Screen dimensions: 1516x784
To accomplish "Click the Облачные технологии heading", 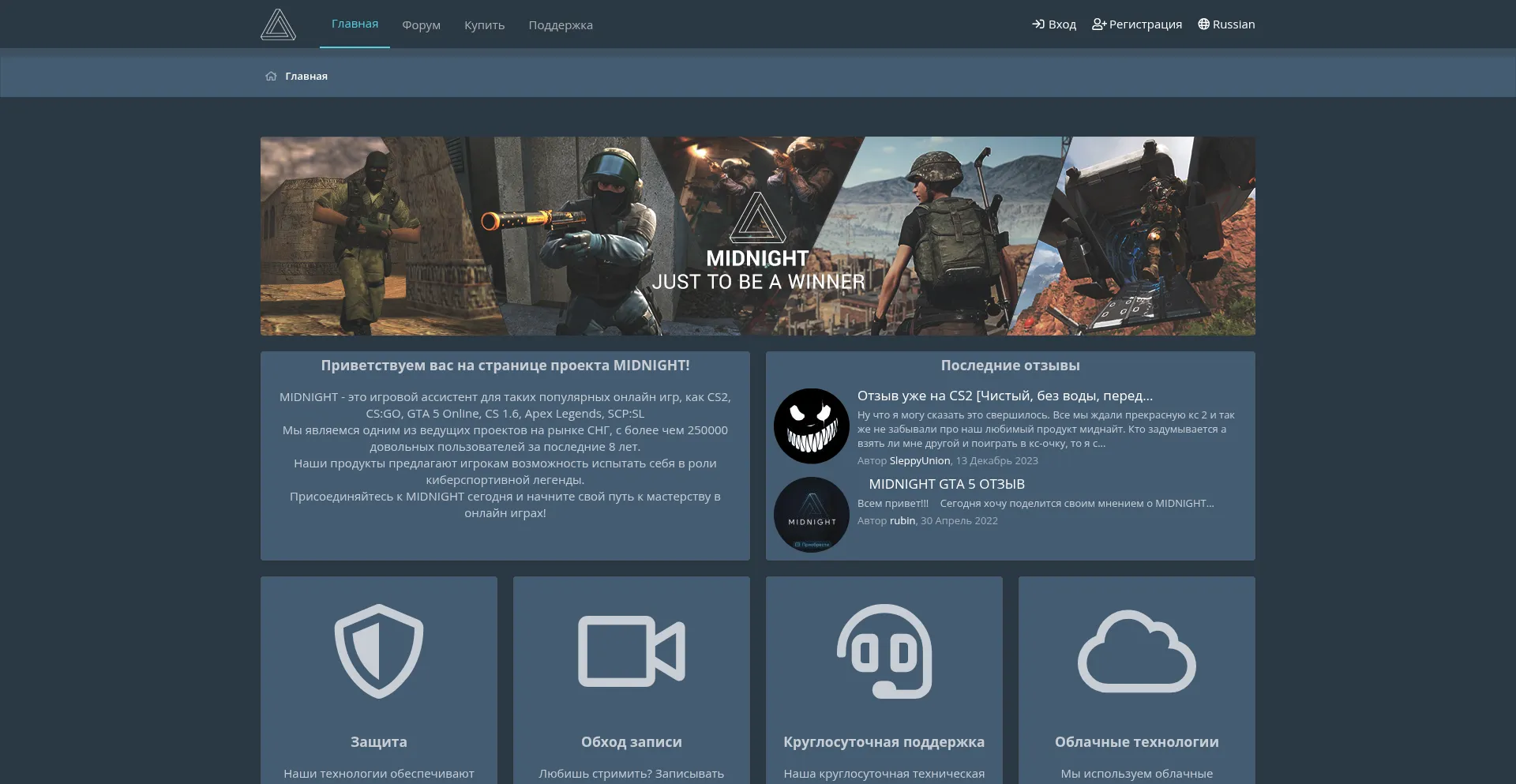I will (x=1137, y=742).
